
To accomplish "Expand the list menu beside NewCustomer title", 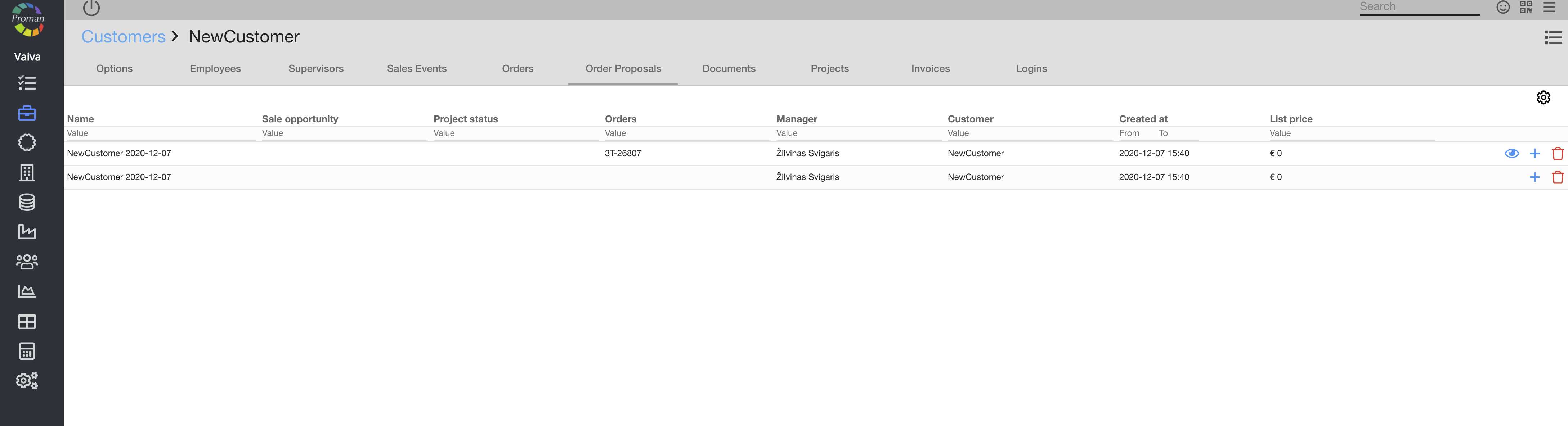I will coord(1553,38).
